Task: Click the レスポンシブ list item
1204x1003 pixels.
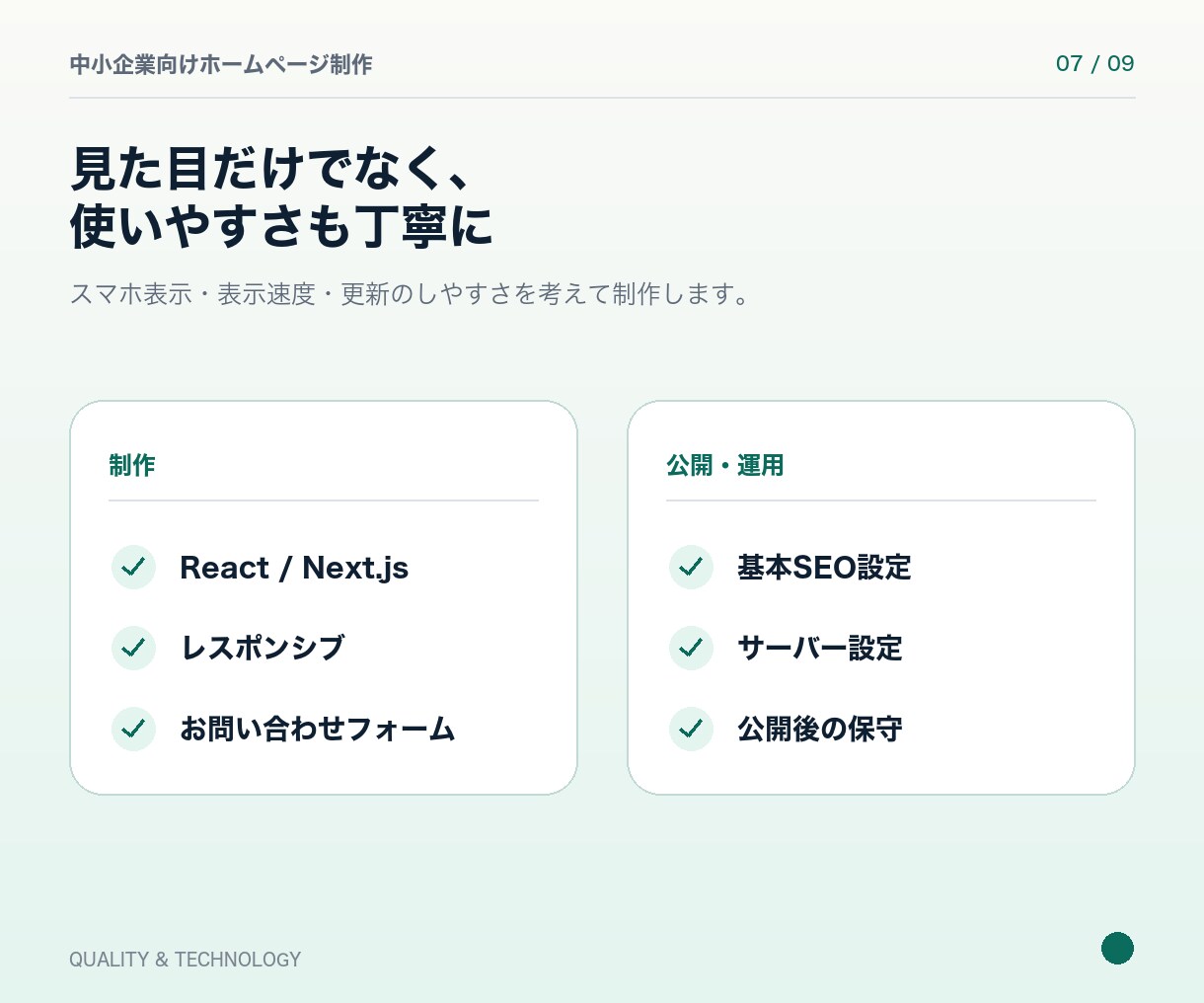Action: pyautogui.click(x=263, y=649)
